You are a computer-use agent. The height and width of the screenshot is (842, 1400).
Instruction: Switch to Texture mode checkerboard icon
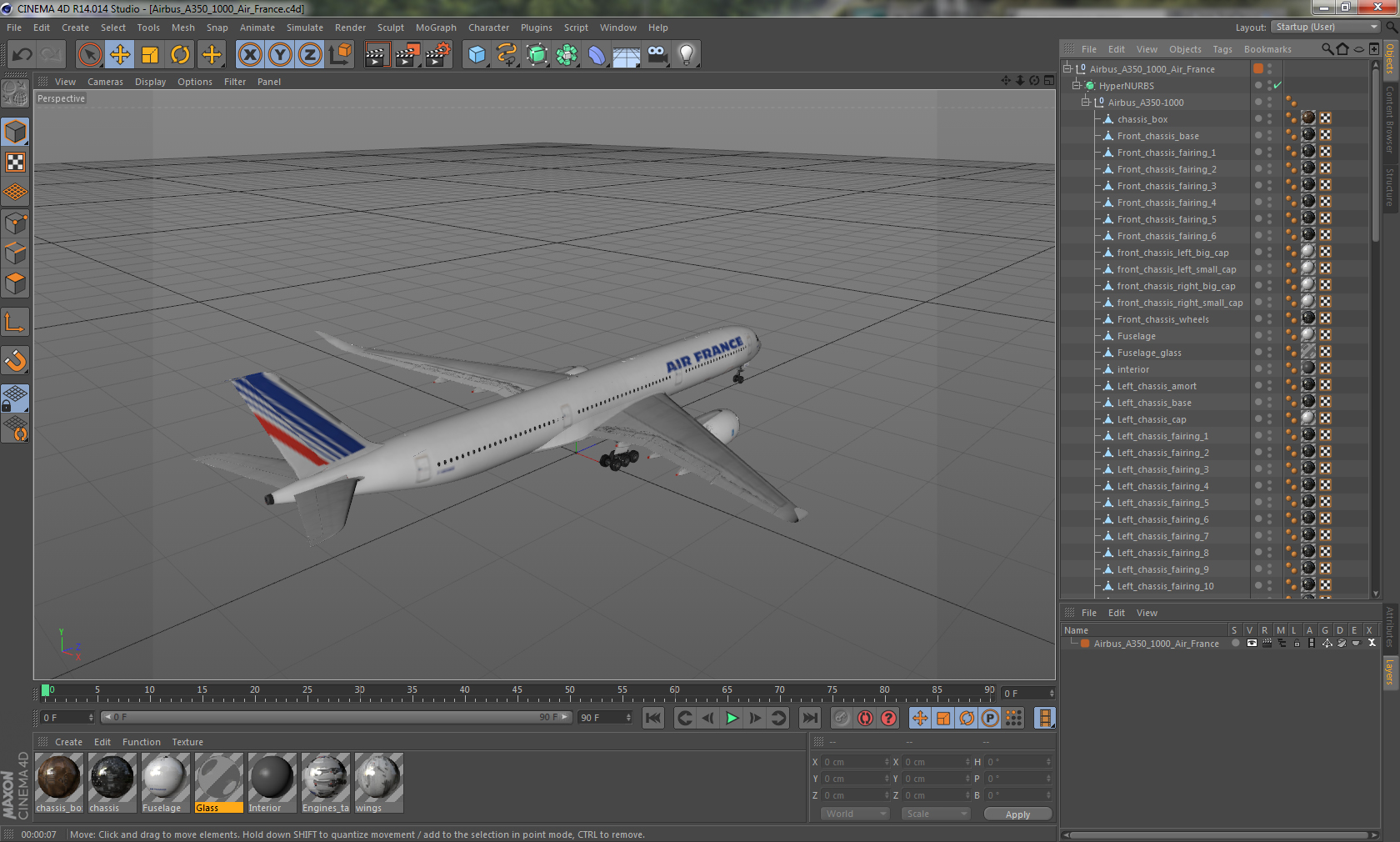(15, 162)
